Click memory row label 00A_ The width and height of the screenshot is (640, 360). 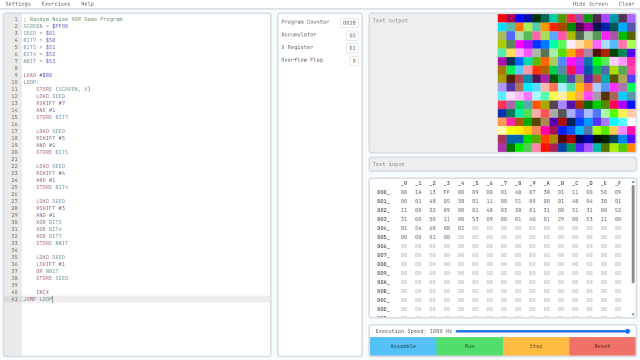(x=383, y=282)
